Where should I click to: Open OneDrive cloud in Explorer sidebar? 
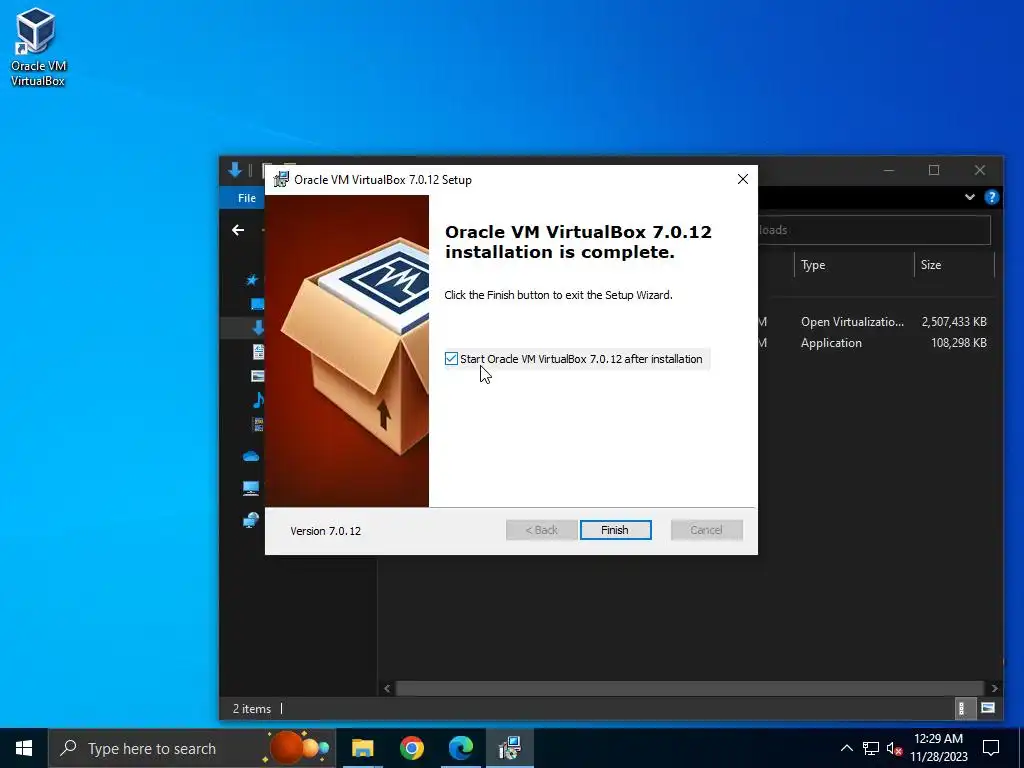tap(251, 456)
